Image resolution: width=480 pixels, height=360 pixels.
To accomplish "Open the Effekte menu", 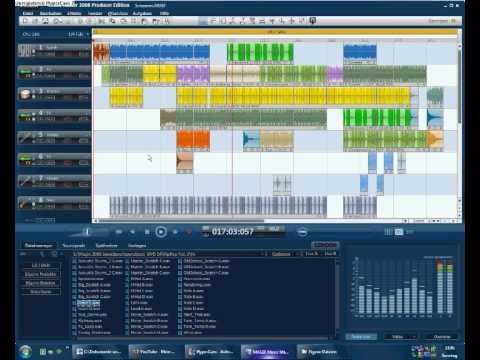I will click(x=74, y=13).
